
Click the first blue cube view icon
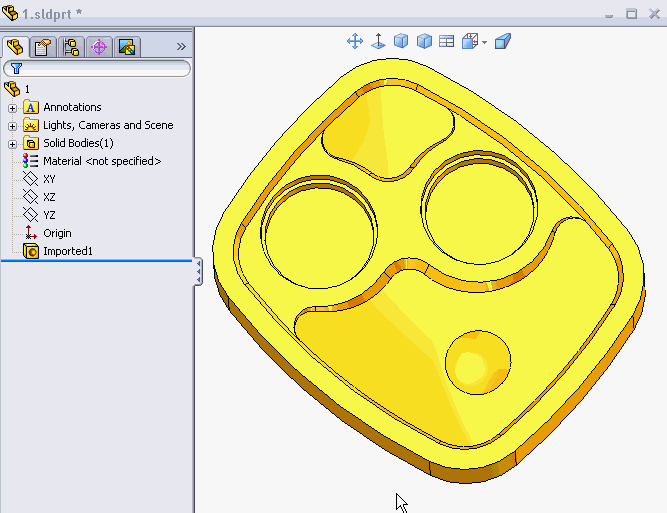point(401,41)
